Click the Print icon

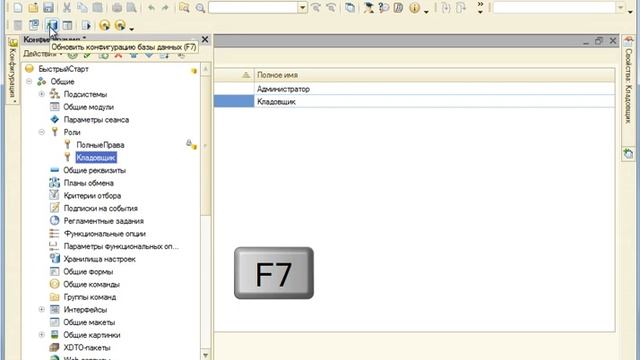click(x=117, y=7)
